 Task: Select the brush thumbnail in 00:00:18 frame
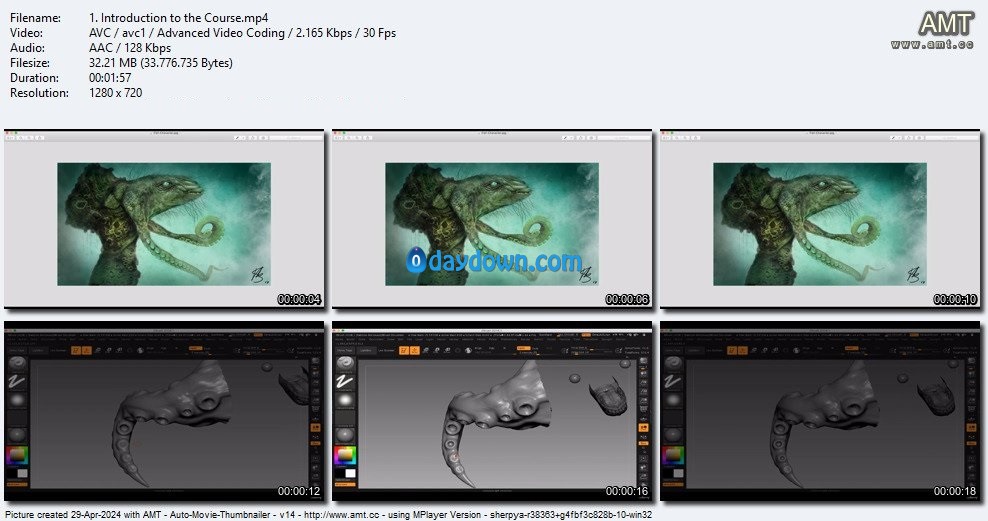click(x=672, y=364)
